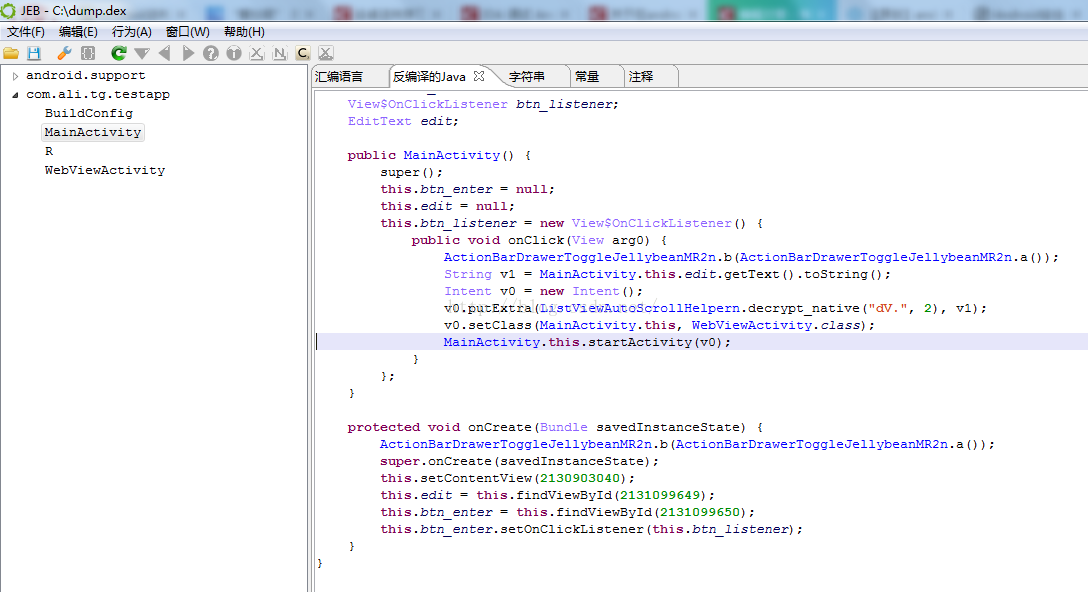Image resolution: width=1088 pixels, height=592 pixels.
Task: Click the N rename toolbar icon
Action: [280, 53]
